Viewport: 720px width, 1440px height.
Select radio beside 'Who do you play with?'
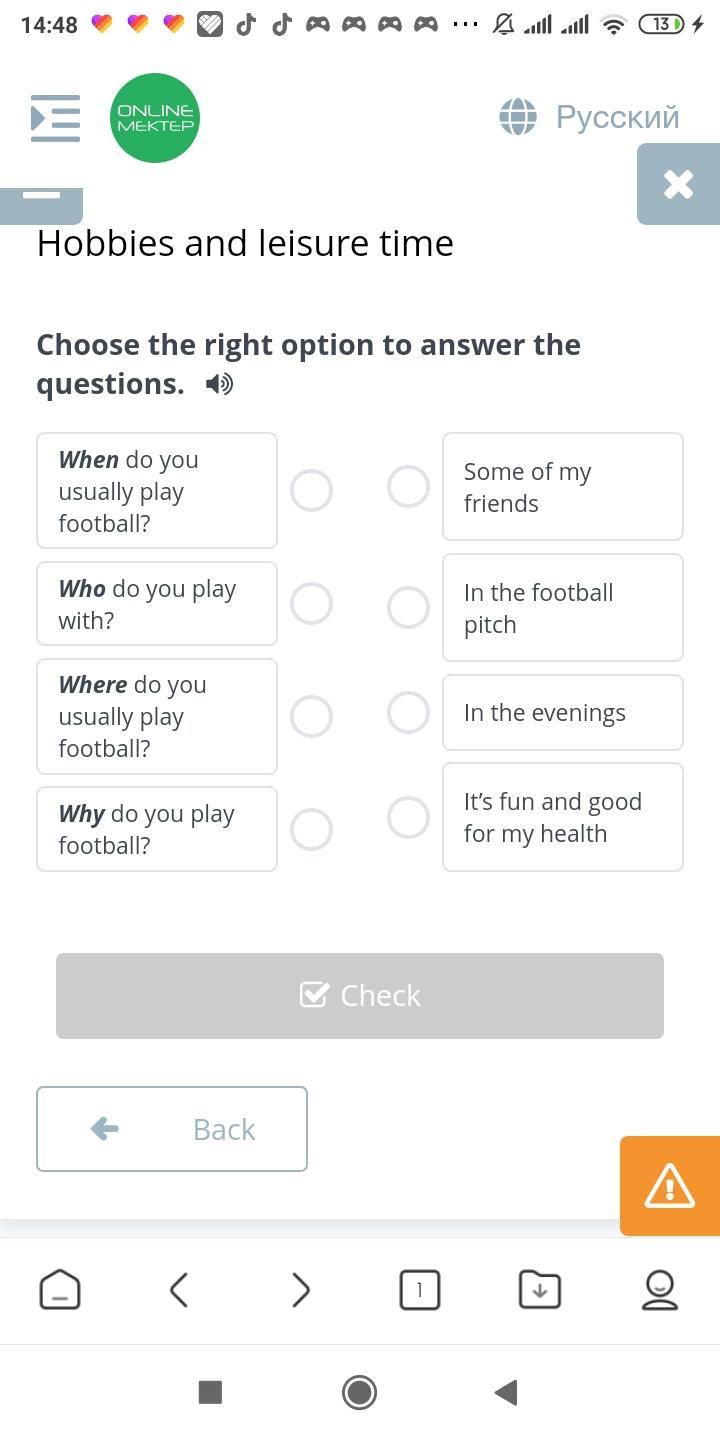pyautogui.click(x=311, y=604)
